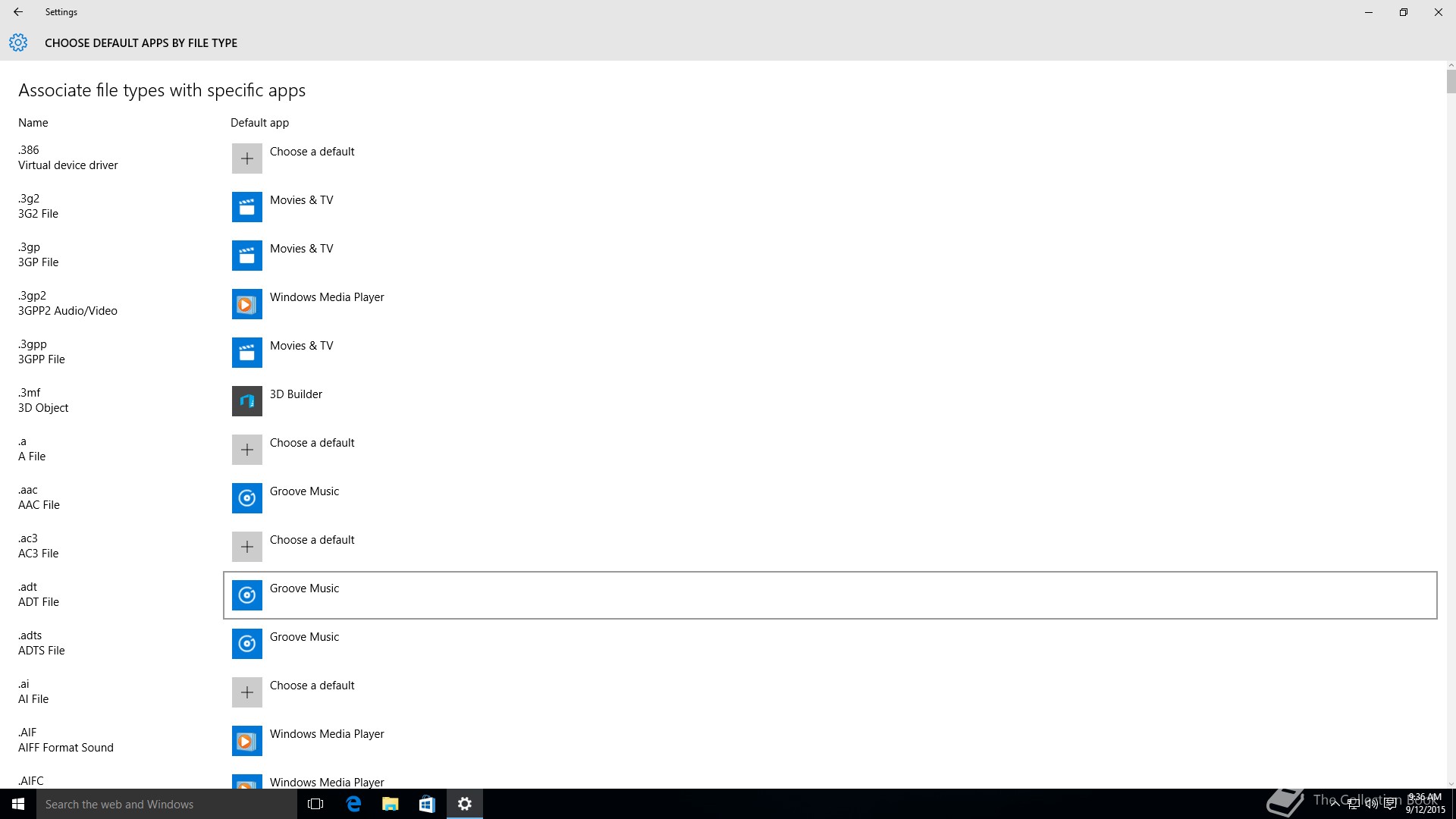Click the 'ADTS File' description text
Viewport: 1456px width, 819px height.
click(x=42, y=651)
